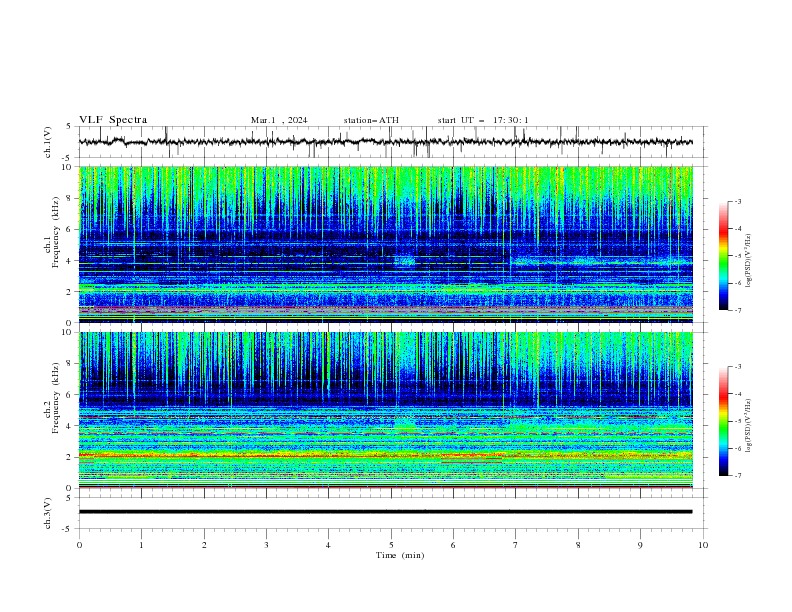Click tick label "3" on the time axis
Screen dimensions: 792x612
click(x=266, y=545)
